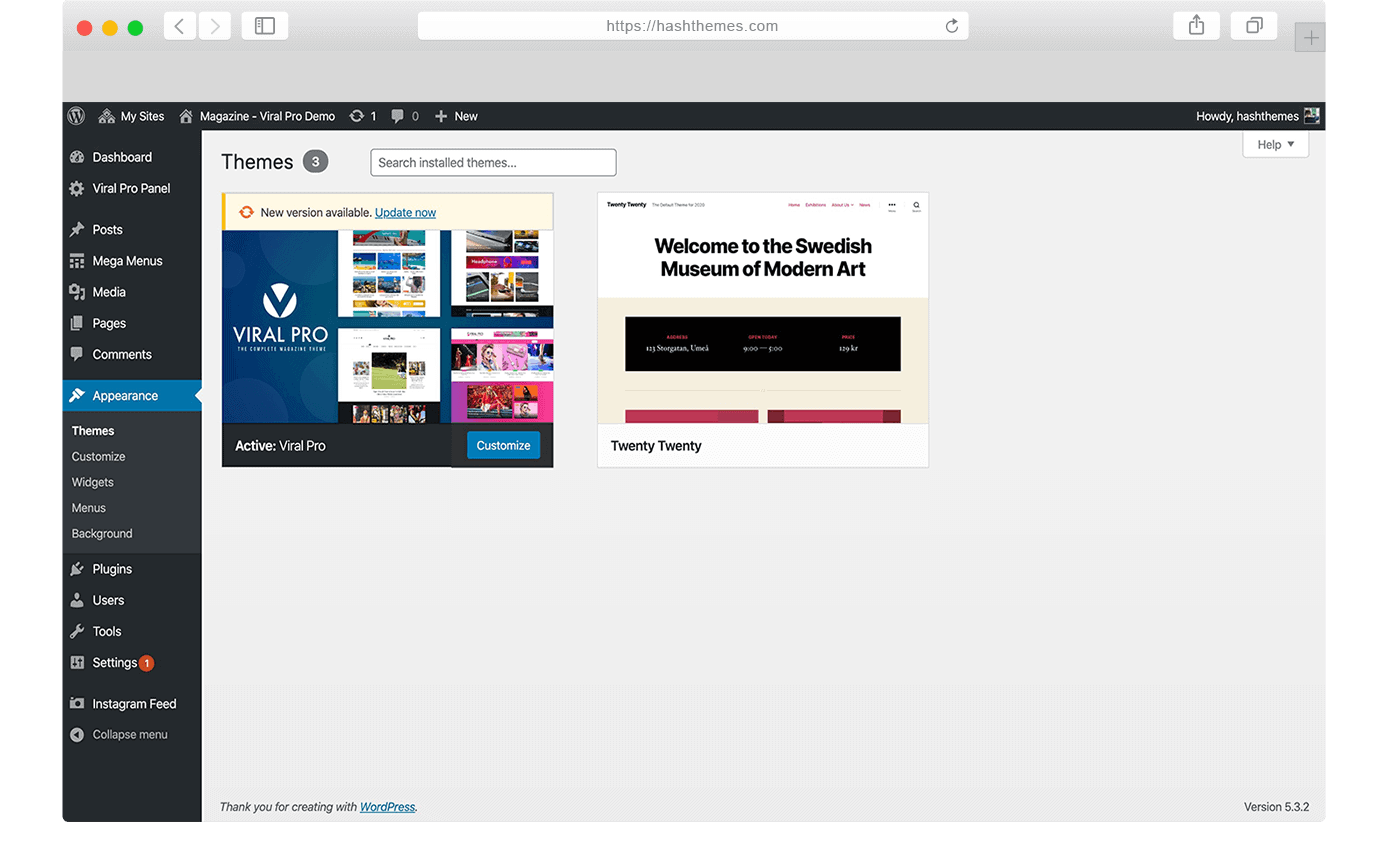Click the home icon beside Magazine - Viral Pro Demo

coord(186,116)
